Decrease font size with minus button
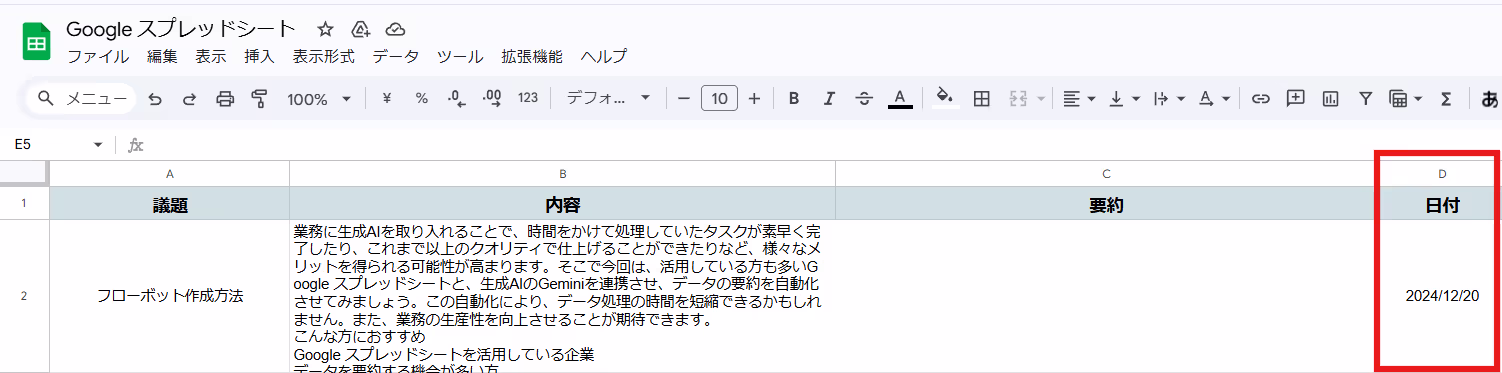 tap(684, 98)
